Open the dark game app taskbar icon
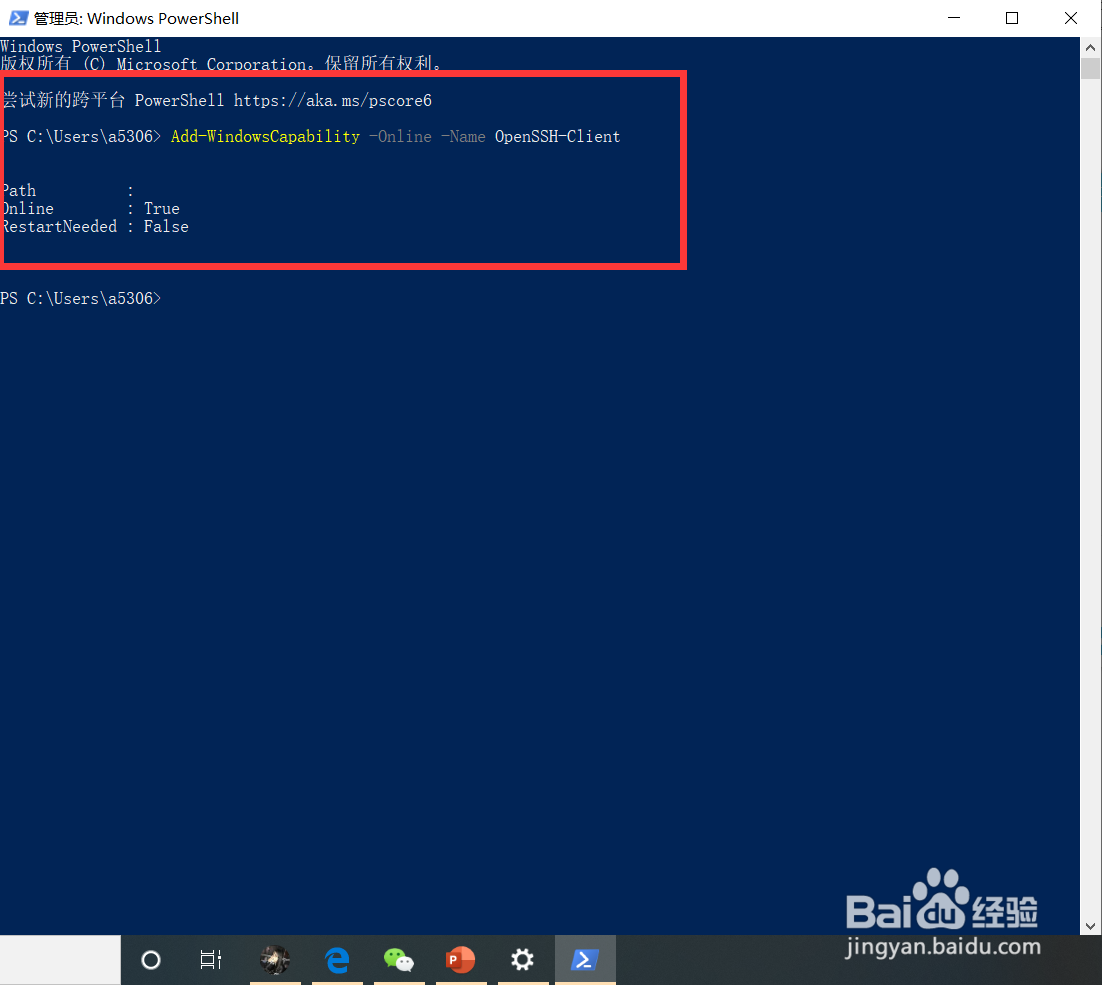Image resolution: width=1102 pixels, height=985 pixels. tap(275, 960)
